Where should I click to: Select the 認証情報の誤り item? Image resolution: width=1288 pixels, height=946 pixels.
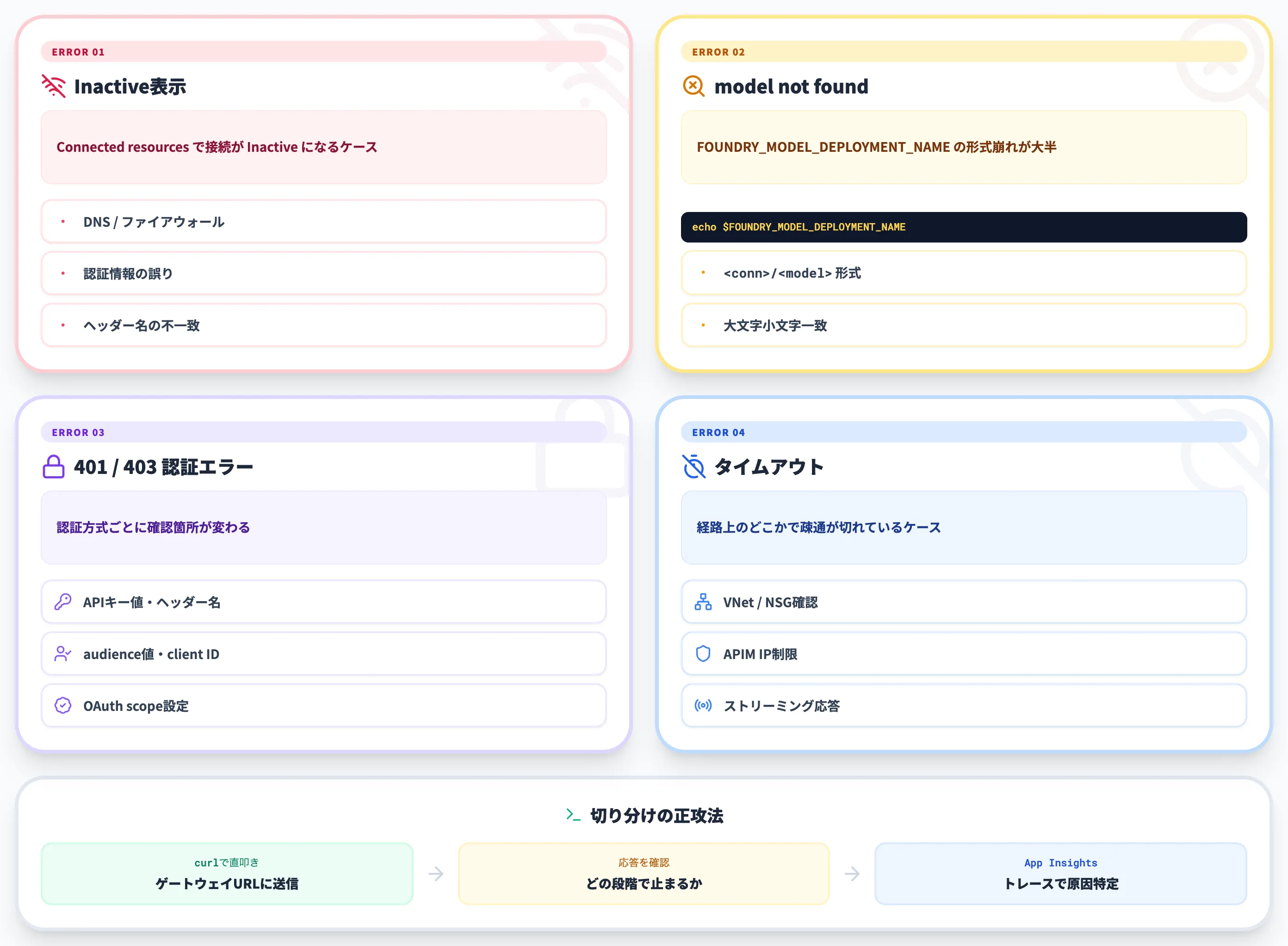(x=323, y=273)
